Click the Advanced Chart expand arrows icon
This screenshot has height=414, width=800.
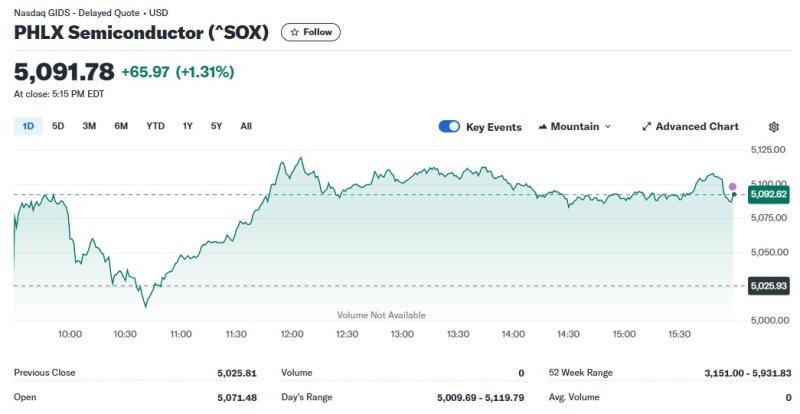tap(647, 127)
